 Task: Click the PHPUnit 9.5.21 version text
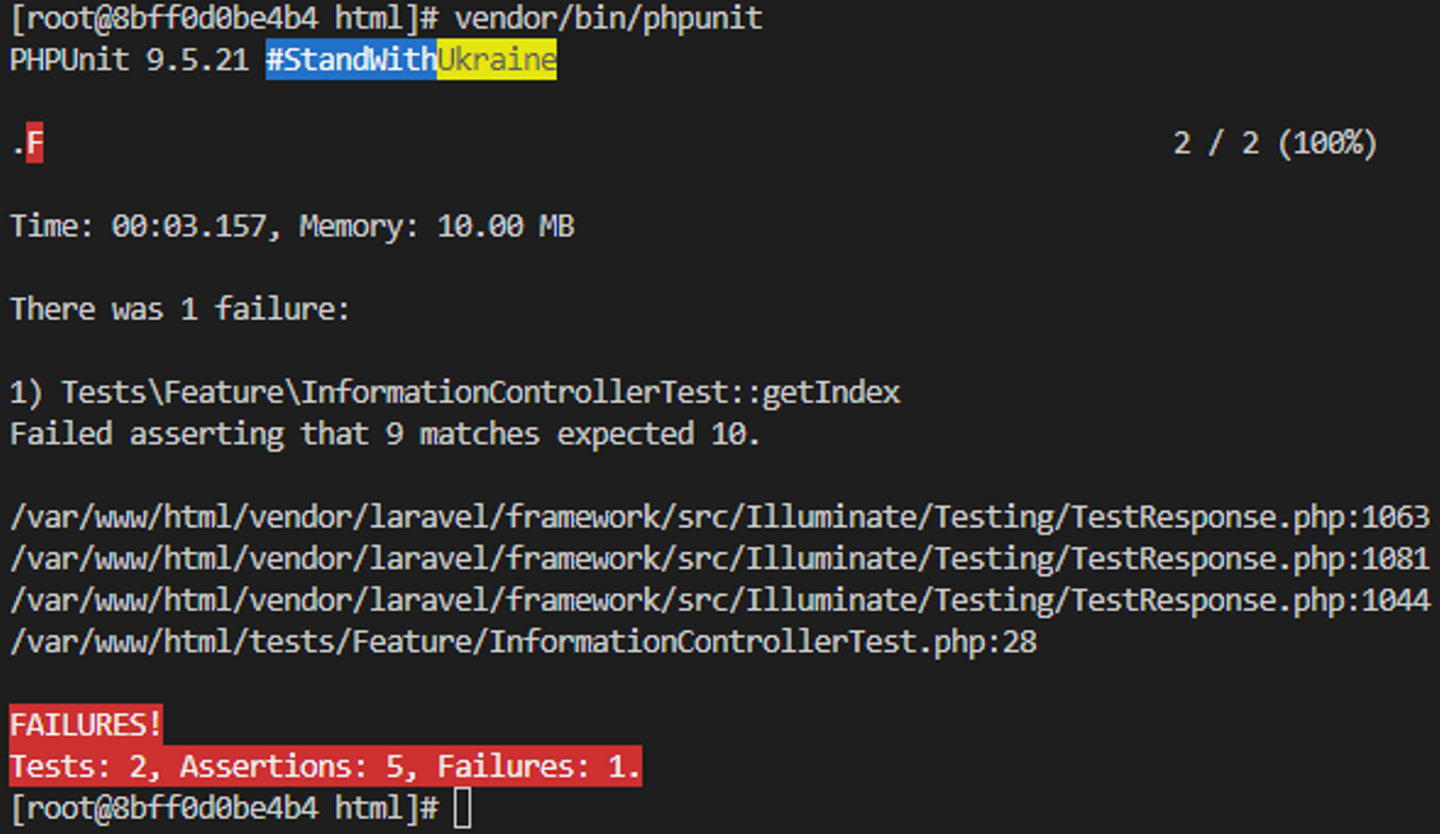pyautogui.click(x=129, y=60)
